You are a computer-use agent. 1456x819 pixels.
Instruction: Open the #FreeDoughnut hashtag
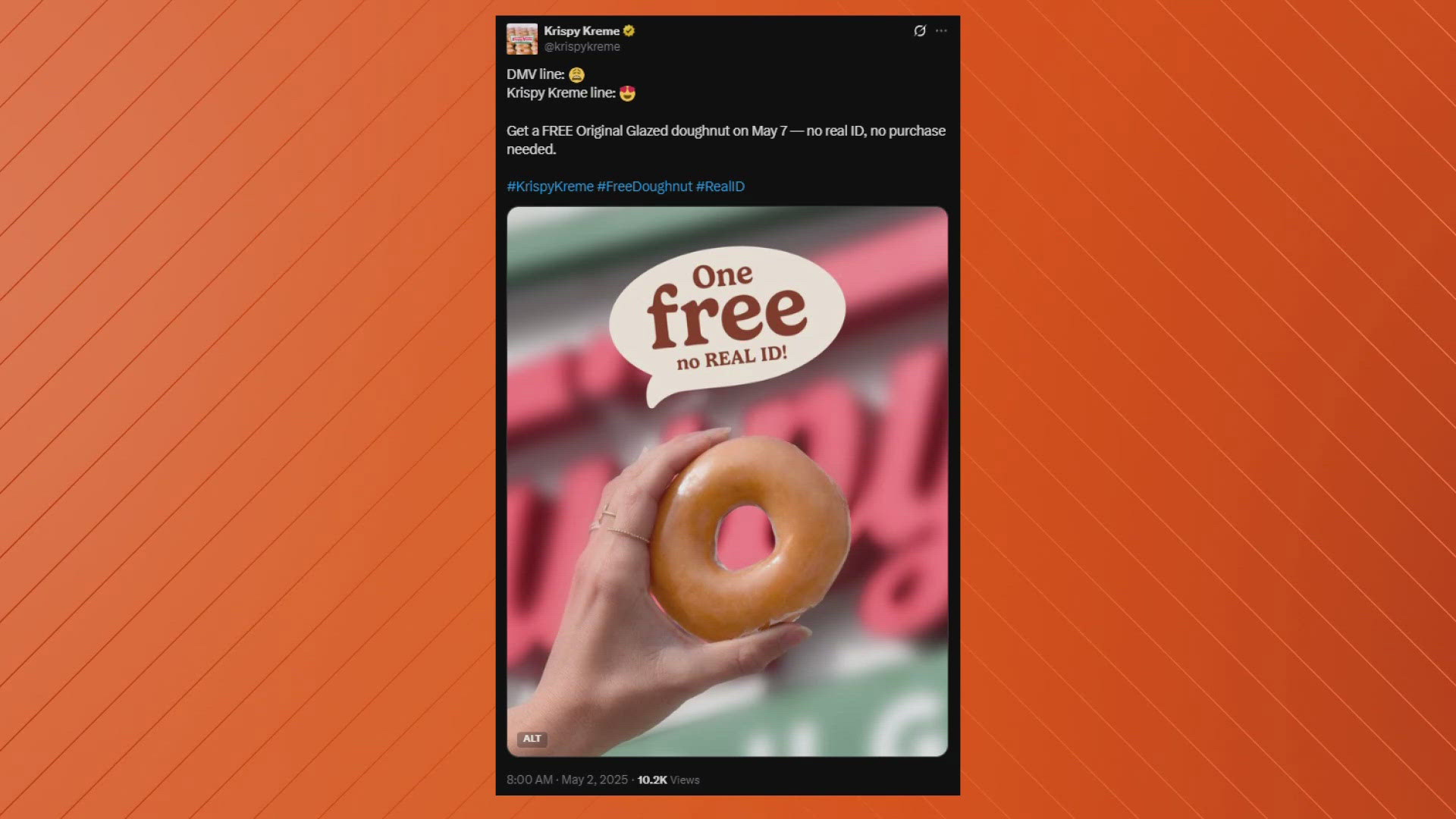645,187
